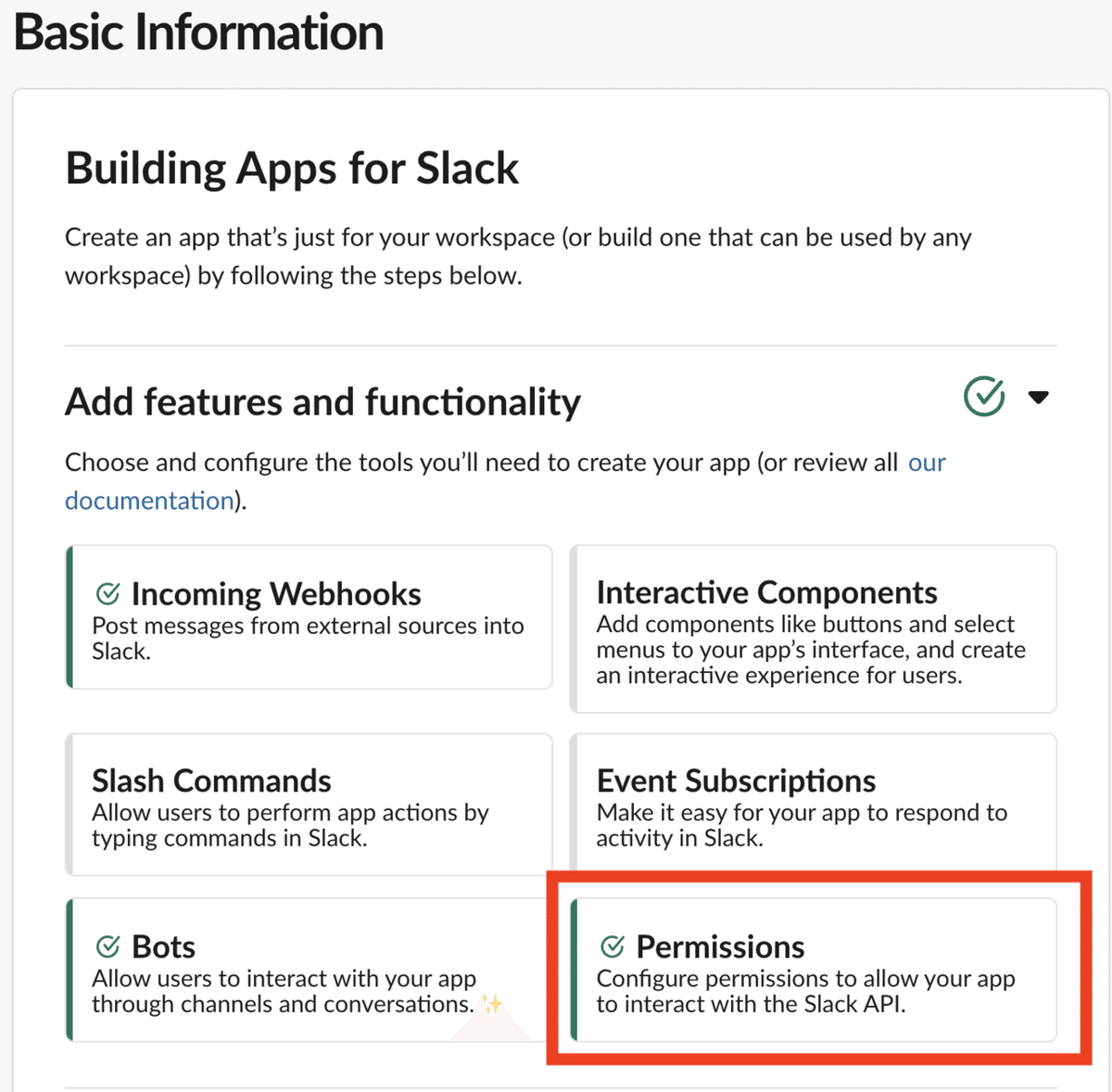Open the Bots feature card title
This screenshot has height=1092, width=1112.
pos(163,946)
